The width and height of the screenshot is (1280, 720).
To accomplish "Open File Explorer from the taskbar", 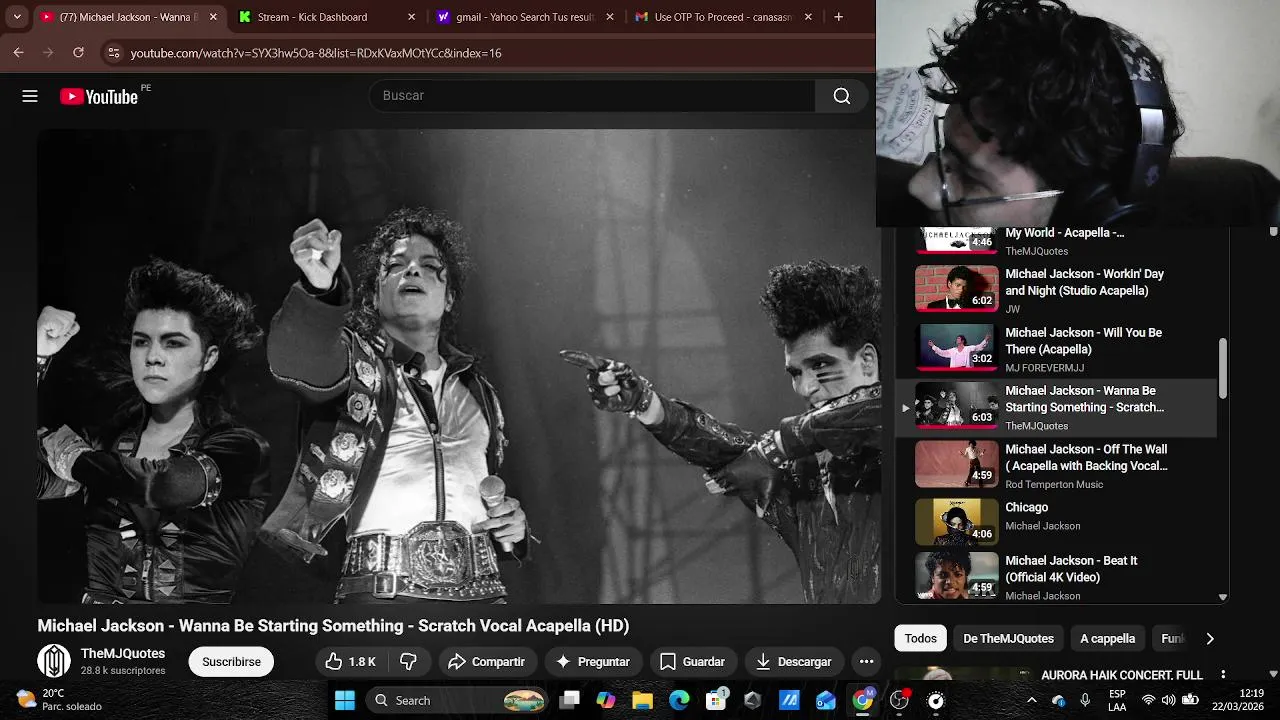I will (642, 700).
